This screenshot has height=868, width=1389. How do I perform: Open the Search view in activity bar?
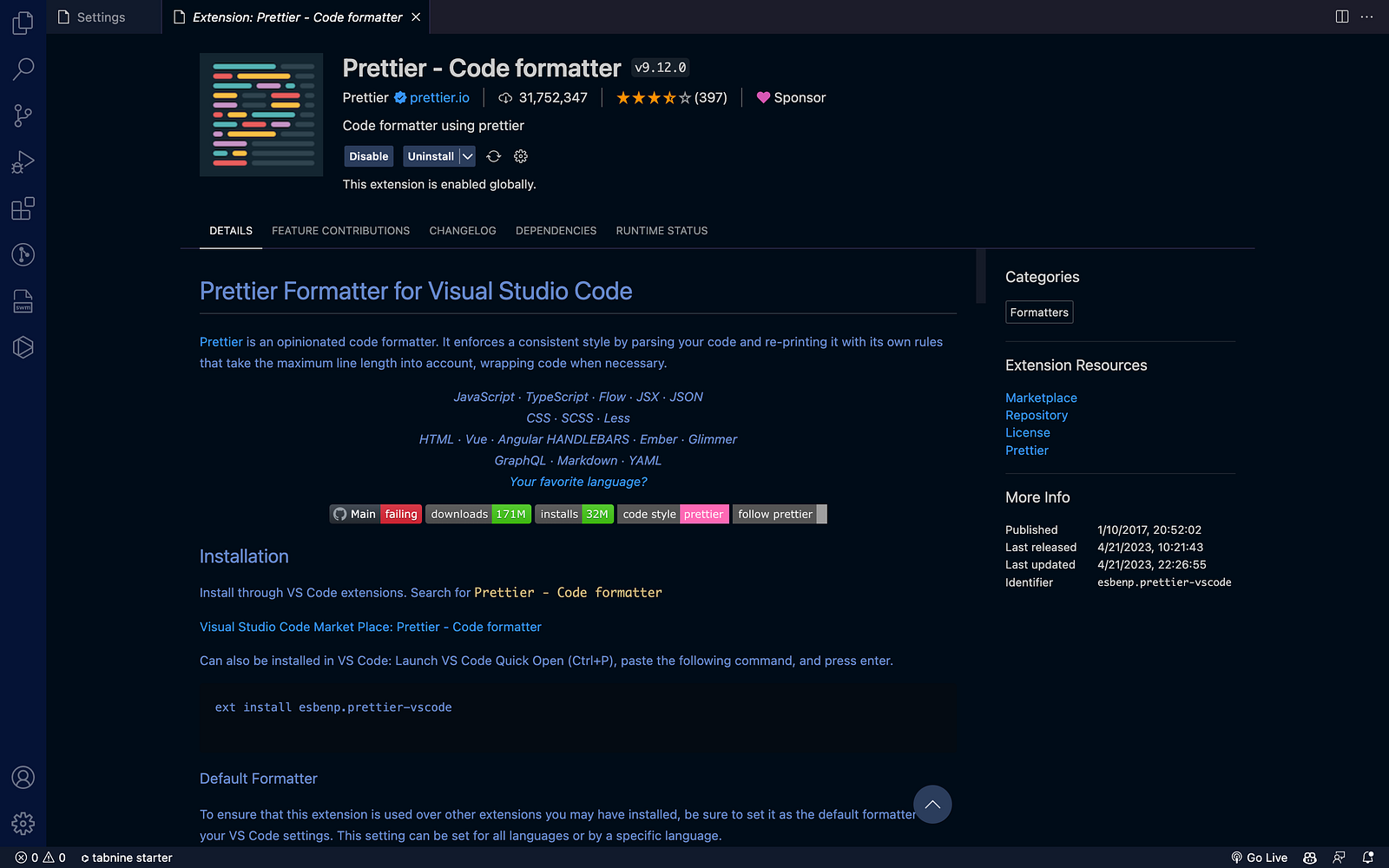23,69
